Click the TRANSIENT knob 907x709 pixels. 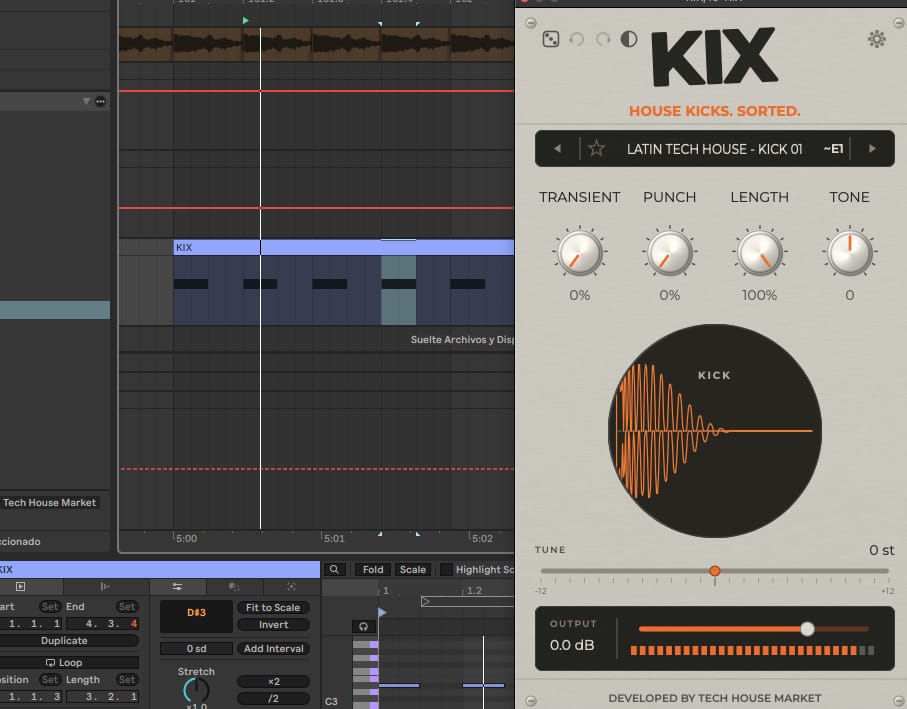coord(579,253)
